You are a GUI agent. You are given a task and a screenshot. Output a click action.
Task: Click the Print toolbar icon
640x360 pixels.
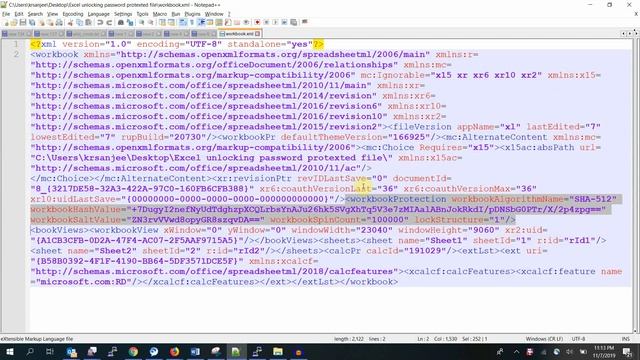(x=59, y=22)
